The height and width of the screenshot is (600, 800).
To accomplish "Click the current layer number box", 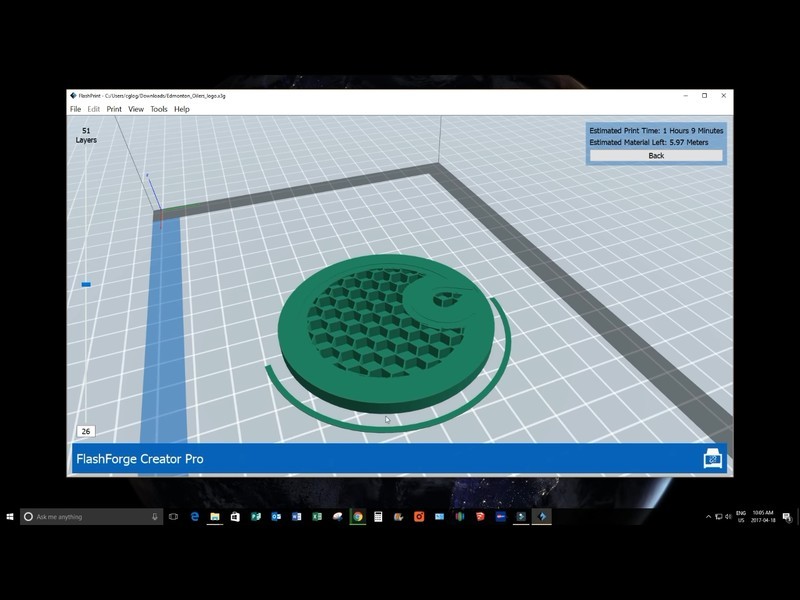I will (86, 432).
